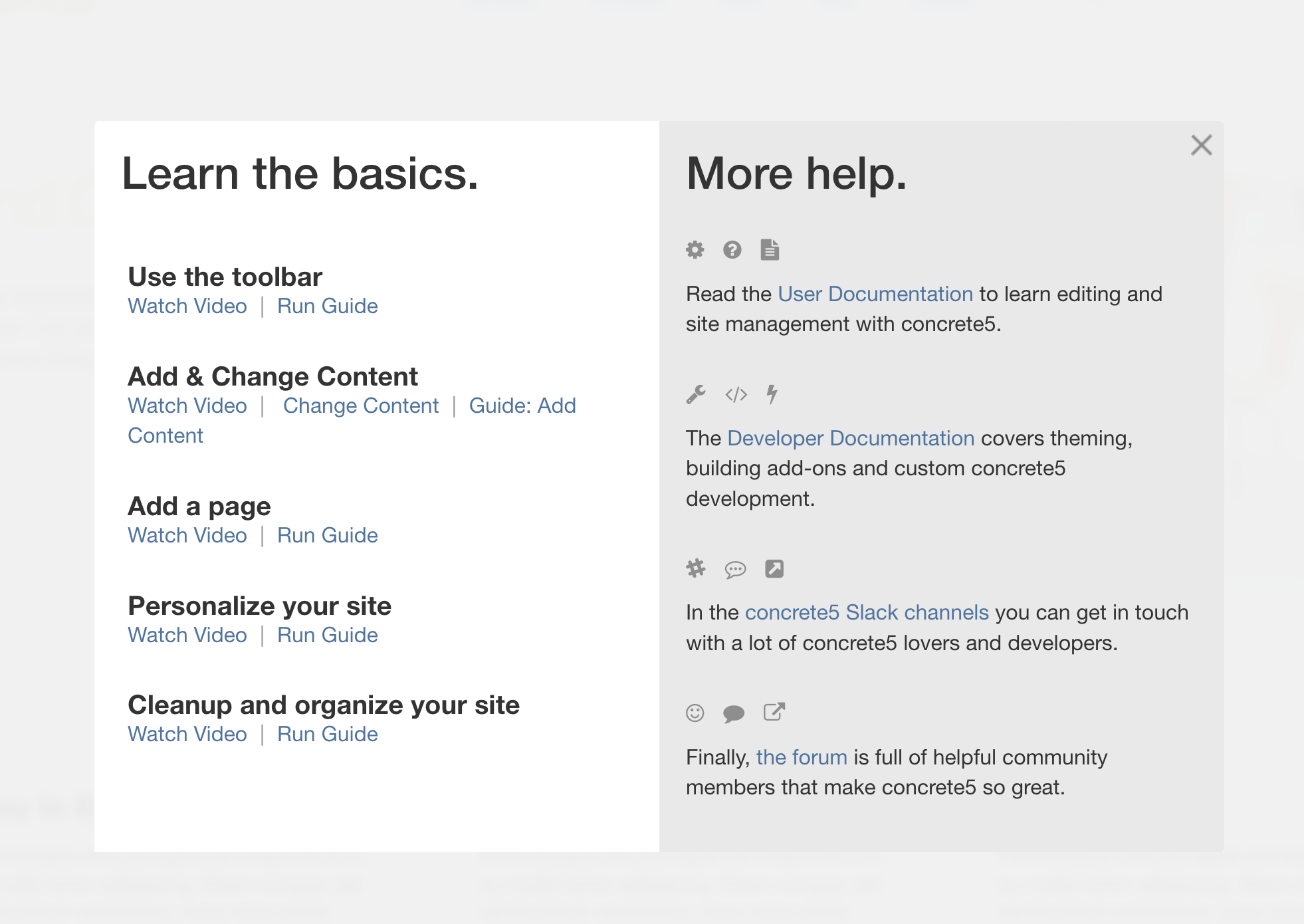The height and width of the screenshot is (924, 1304).
Task: Click the question mark help icon
Action: (x=732, y=250)
